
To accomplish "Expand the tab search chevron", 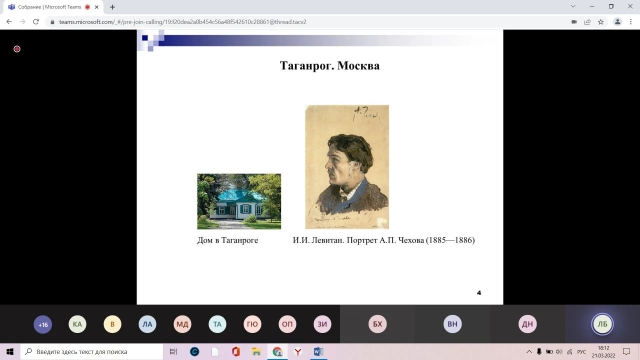I will click(x=573, y=7).
